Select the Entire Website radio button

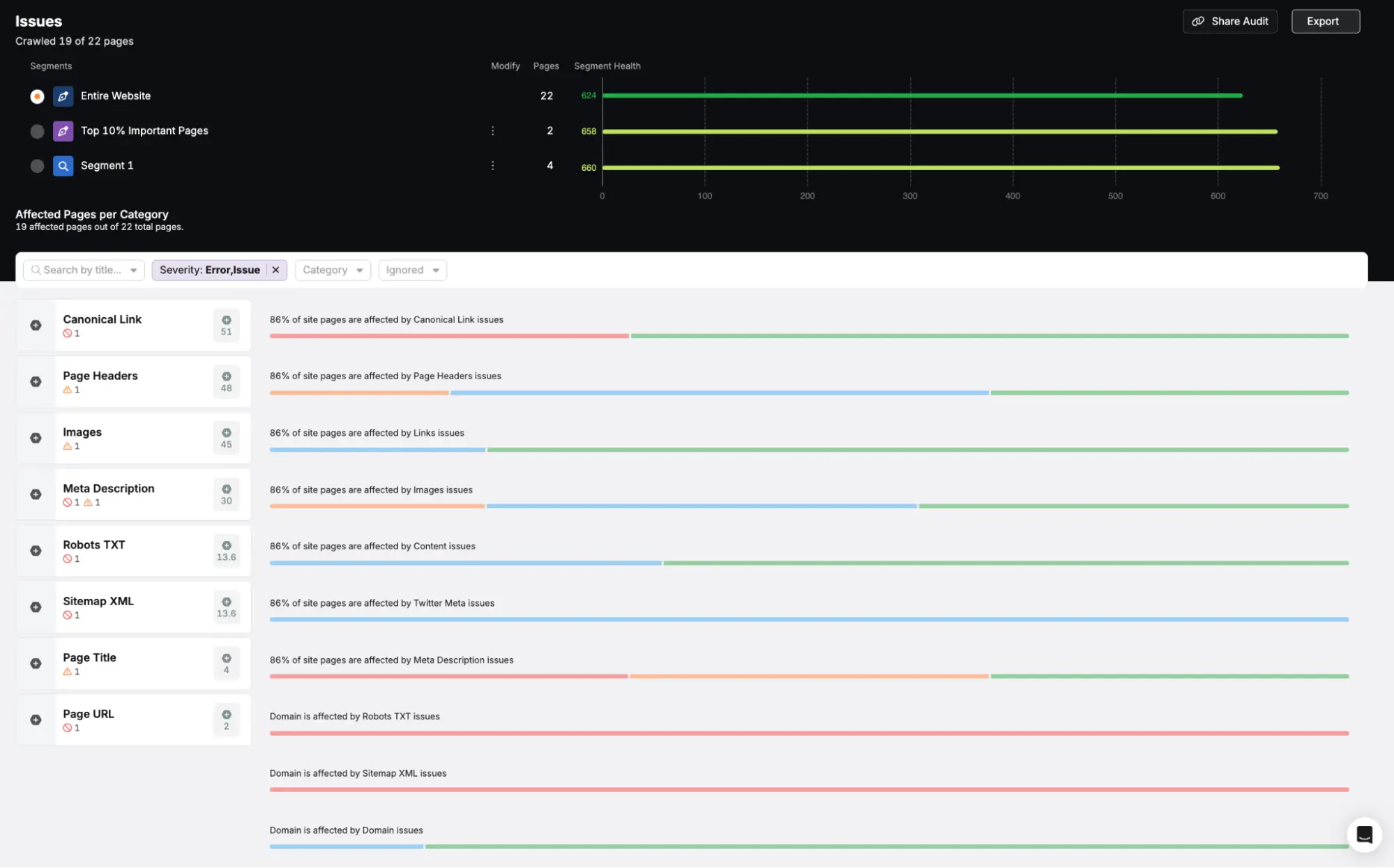tap(37, 96)
